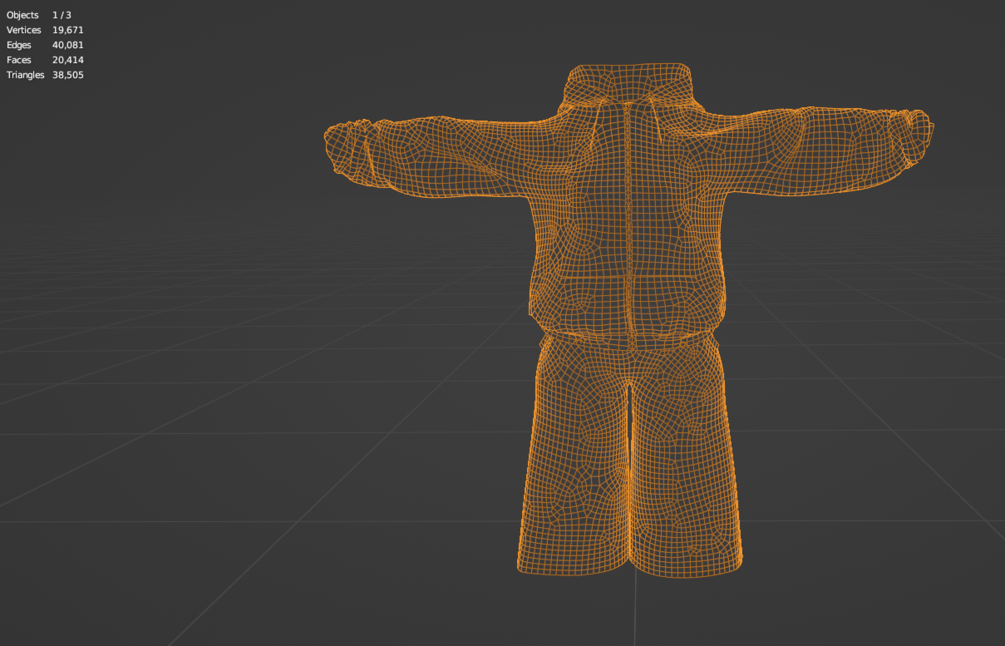Click the Edges count 40,081
Screen dimensions: 1005x646
click(x=68, y=45)
